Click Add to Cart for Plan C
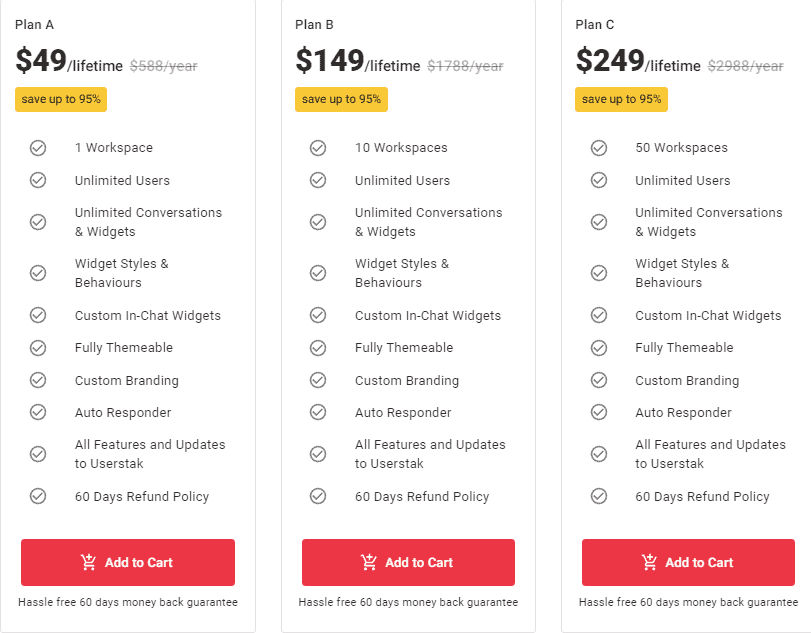The height and width of the screenshot is (633, 811). pyautogui.click(x=687, y=562)
